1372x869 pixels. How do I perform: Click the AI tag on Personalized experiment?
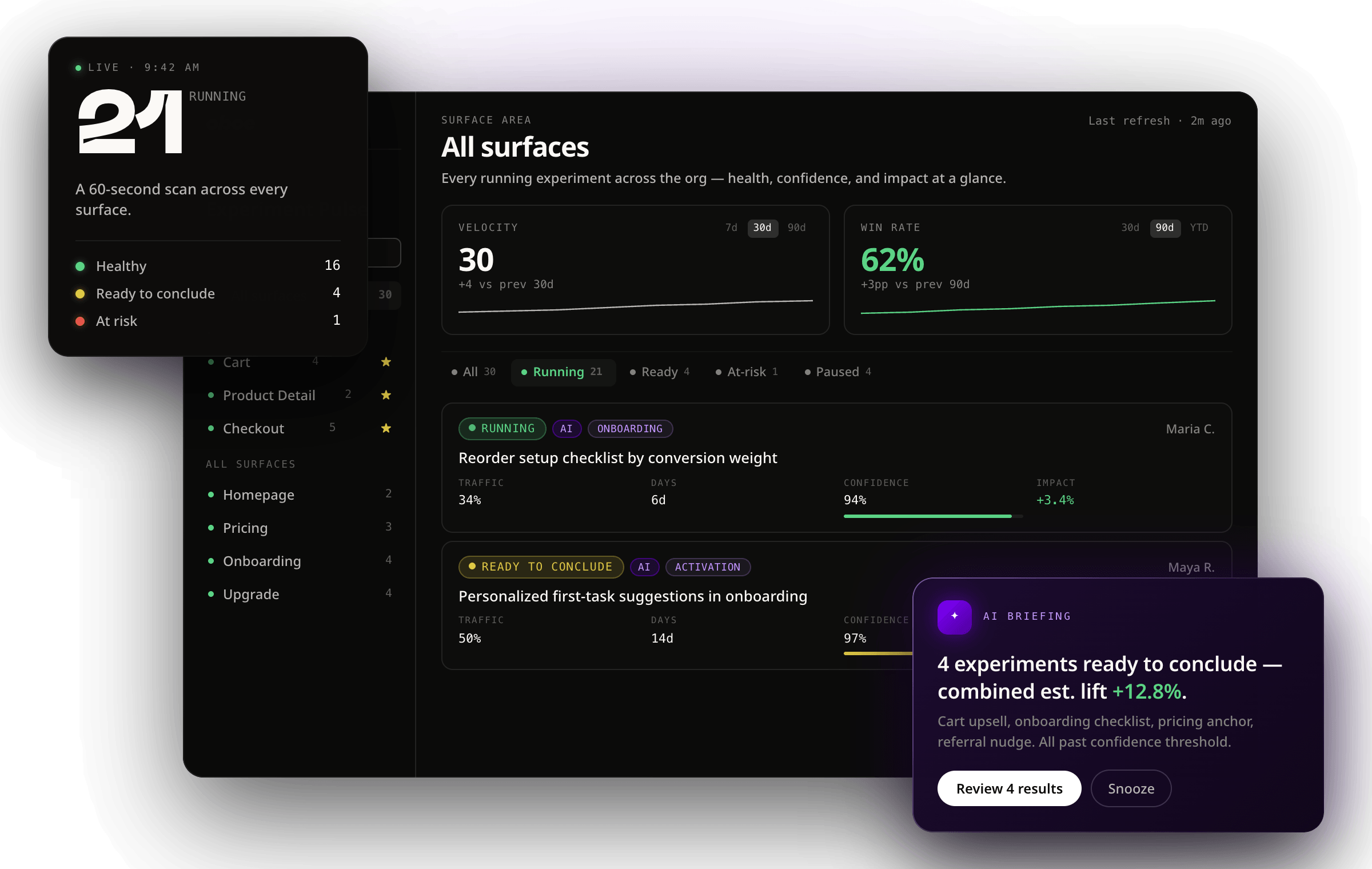[x=644, y=567]
